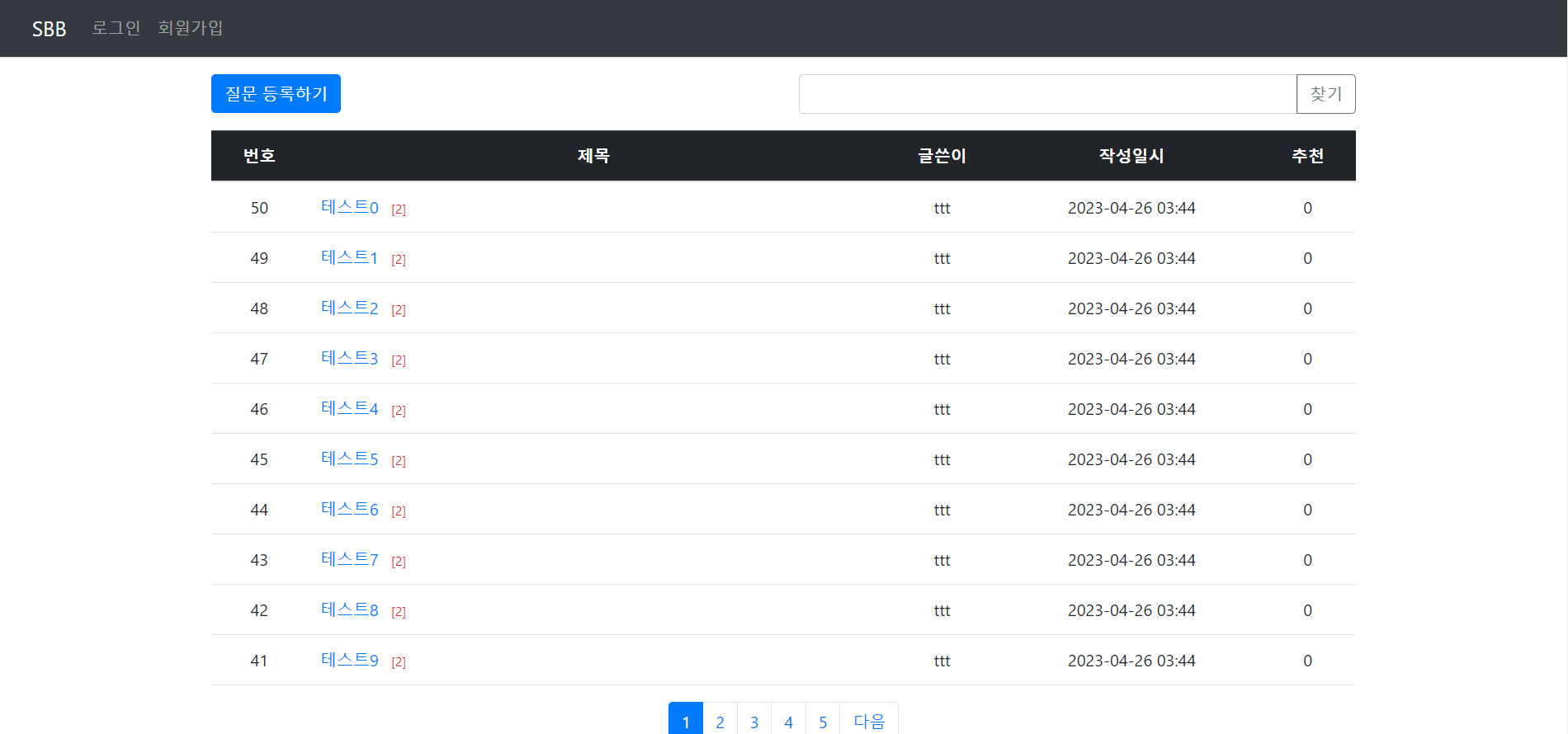Image resolution: width=1568 pixels, height=734 pixels.
Task: Click the date in row 43
Action: 1131,560
